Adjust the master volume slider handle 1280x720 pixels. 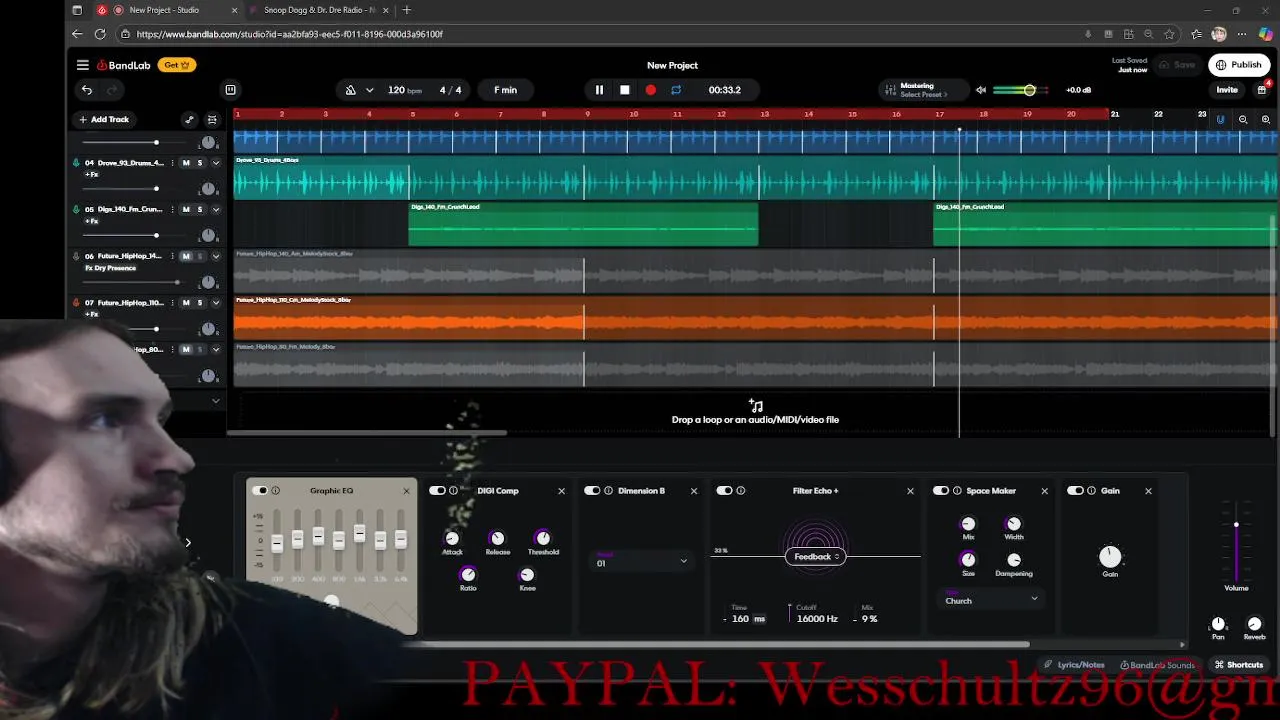click(x=1029, y=90)
